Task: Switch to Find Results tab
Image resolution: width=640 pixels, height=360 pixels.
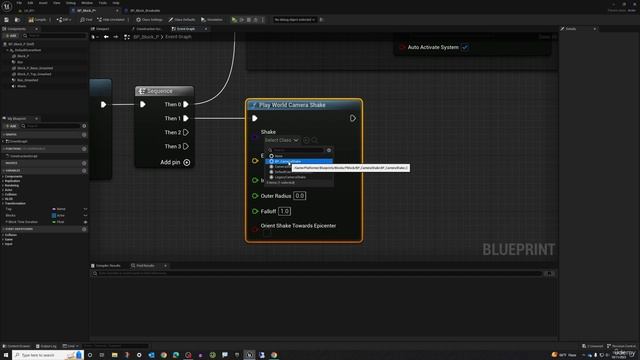Action: pyautogui.click(x=143, y=266)
